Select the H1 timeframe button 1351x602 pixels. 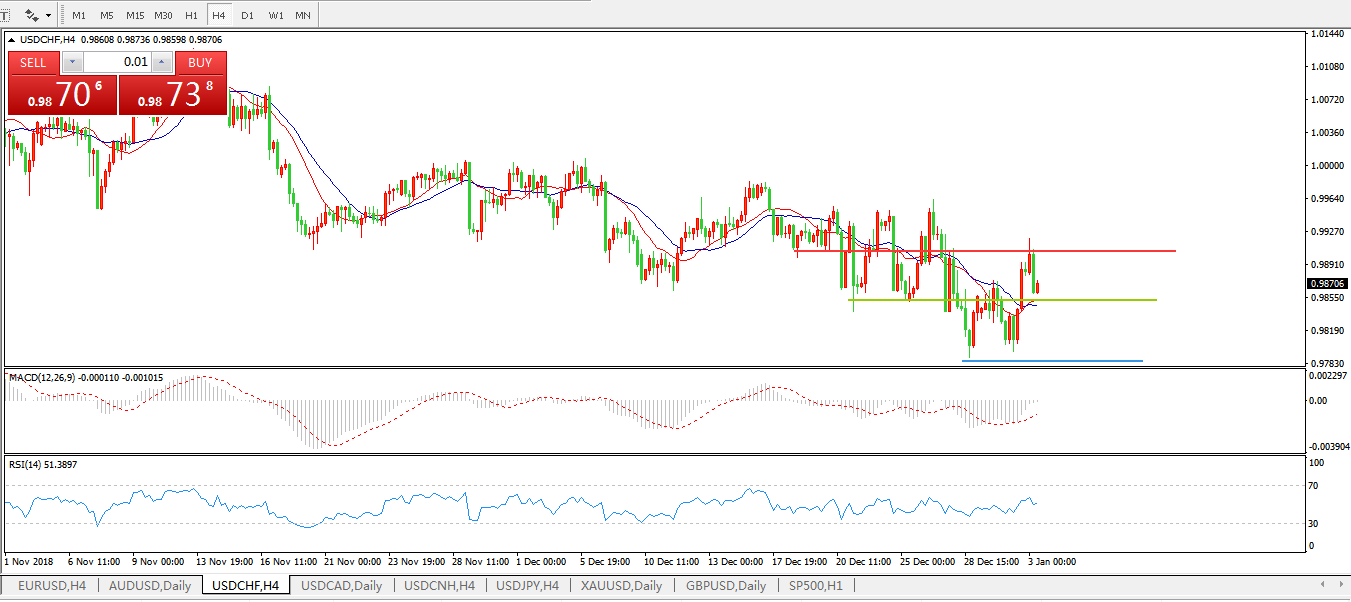(191, 16)
